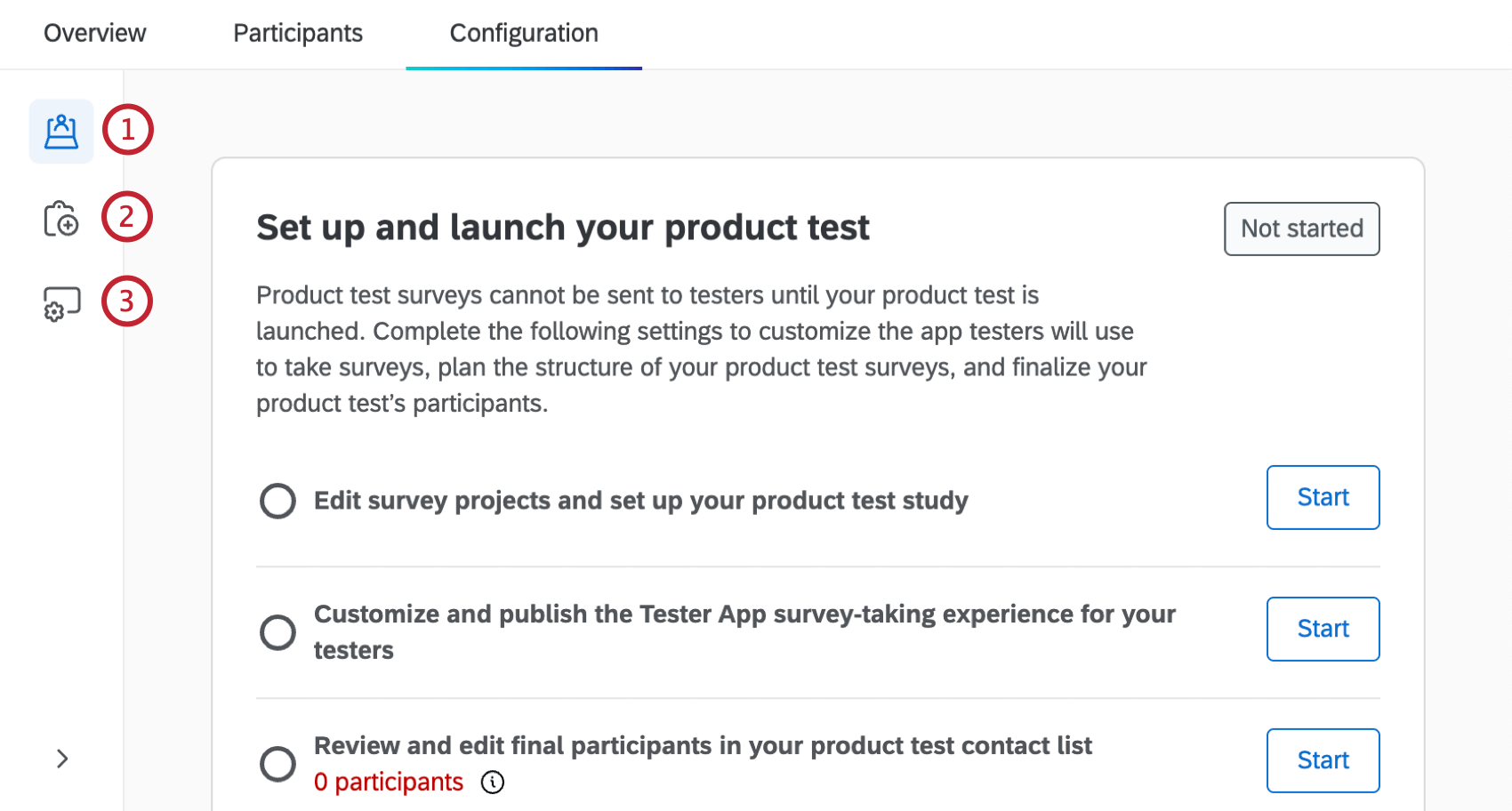Expand the left sidebar with chevron arrow

click(62, 759)
